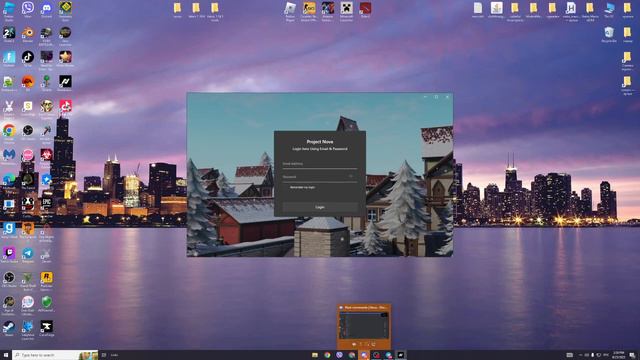Open File Explorer from the taskbar
640x360 pixels.
[x=315, y=355]
